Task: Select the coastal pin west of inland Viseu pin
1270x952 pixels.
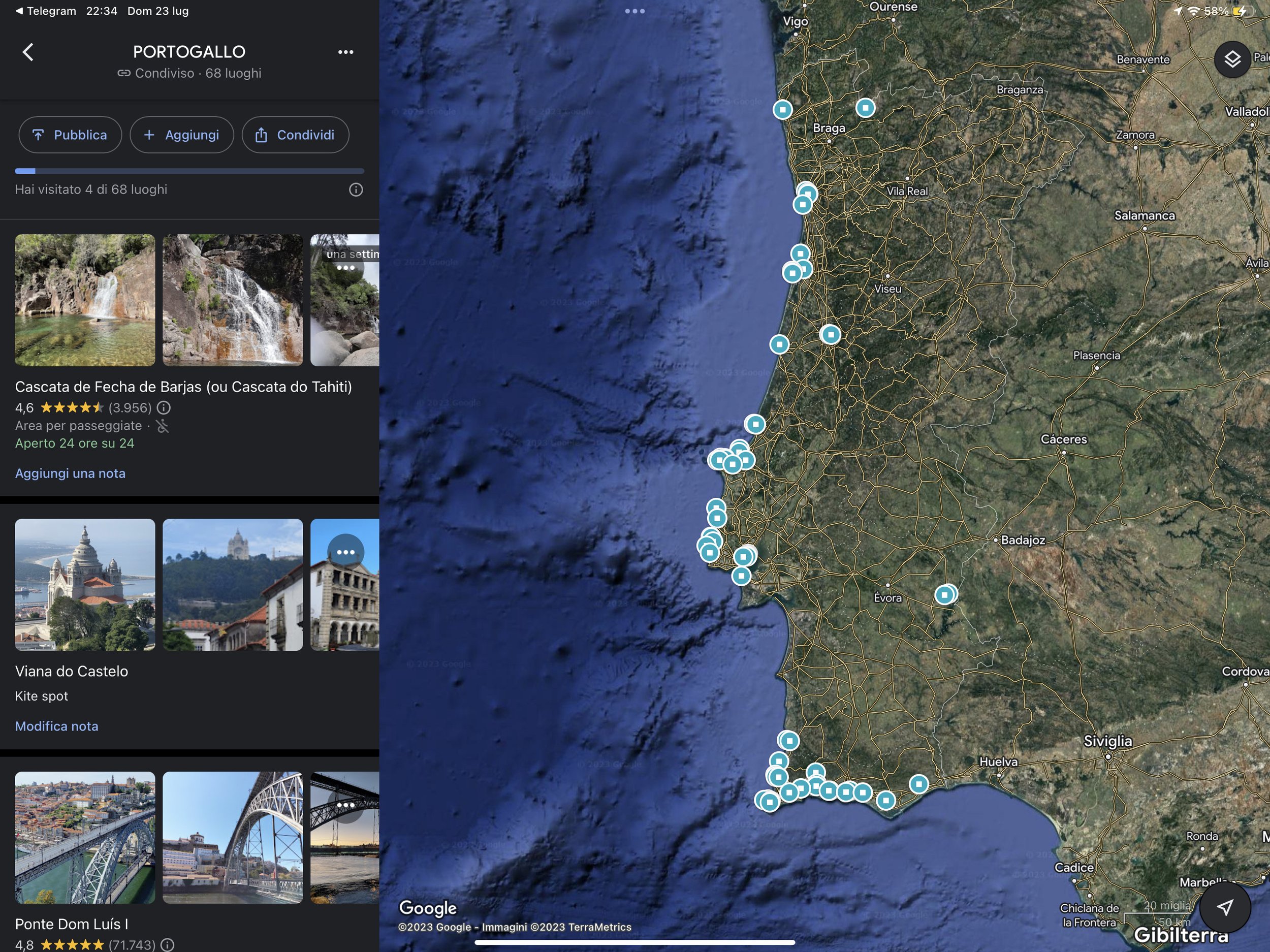Action: pyautogui.click(x=779, y=344)
